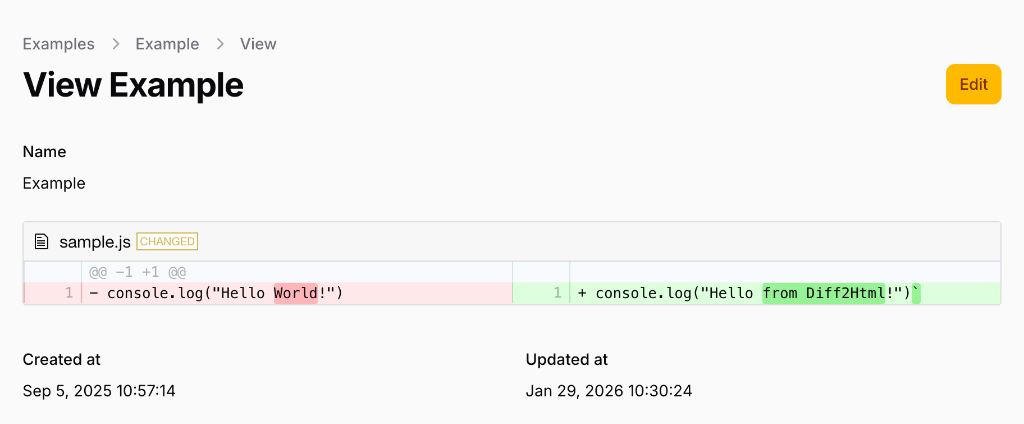This screenshot has width=1024, height=424.
Task: Click the green highlighted from Diff2Html text
Action: (823, 293)
